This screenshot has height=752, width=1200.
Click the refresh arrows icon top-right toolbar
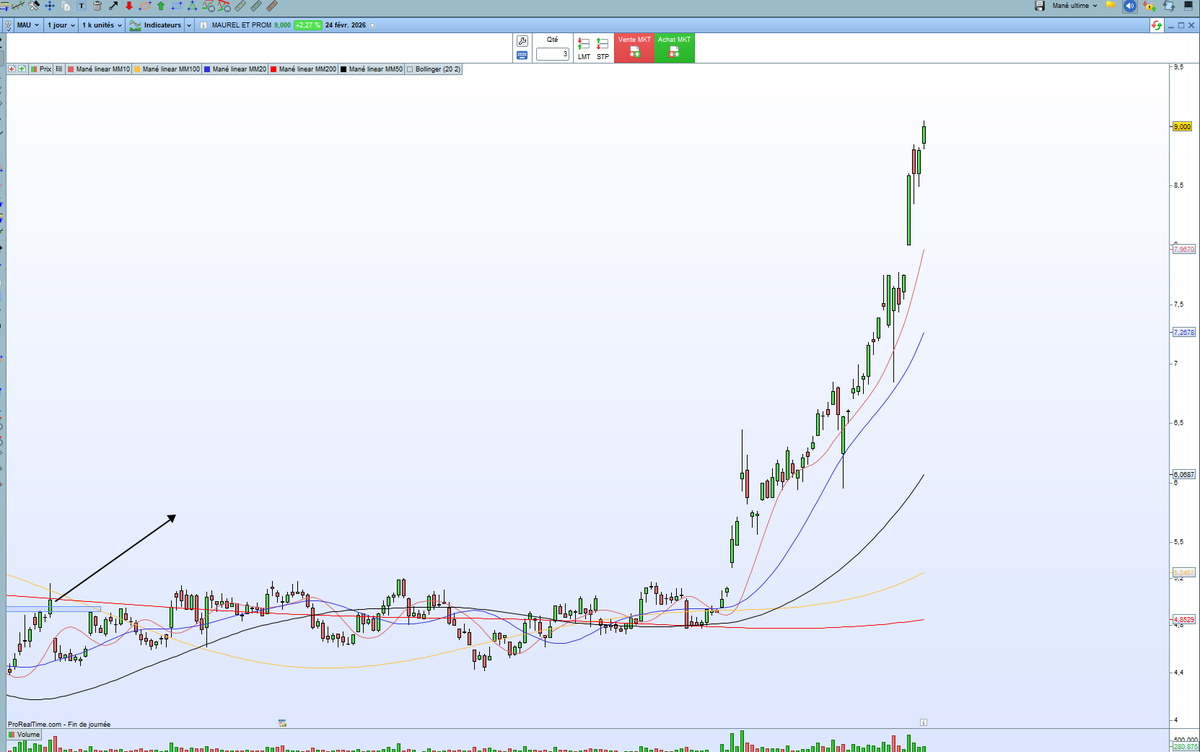point(1169,6)
